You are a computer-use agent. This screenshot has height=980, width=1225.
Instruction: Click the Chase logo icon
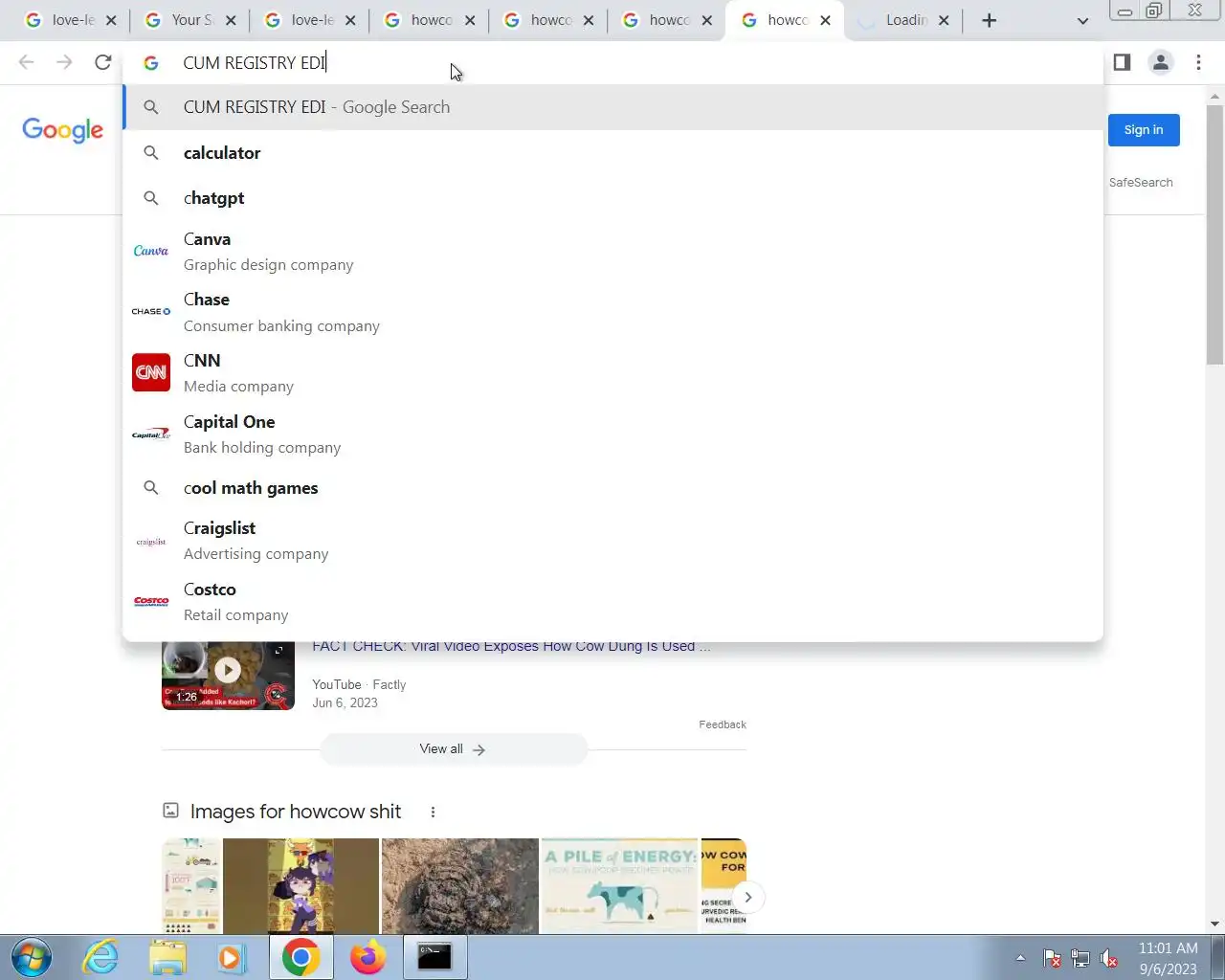[151, 312]
